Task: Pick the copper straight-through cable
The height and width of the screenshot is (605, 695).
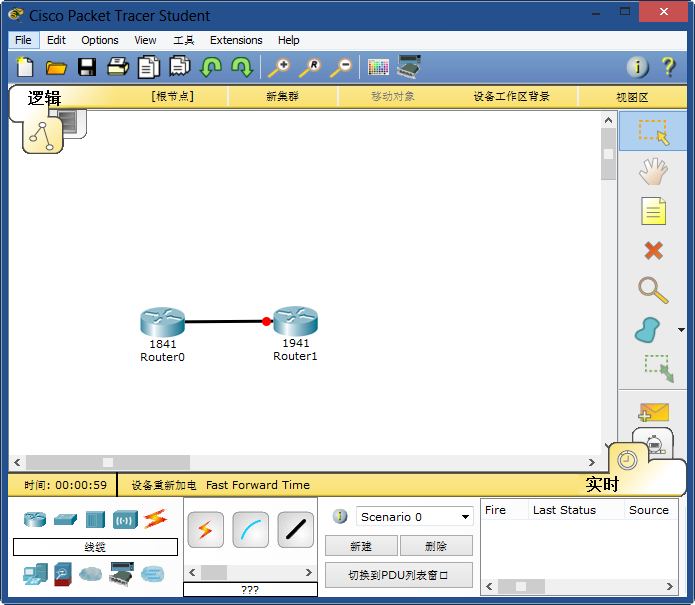Action: (x=296, y=530)
